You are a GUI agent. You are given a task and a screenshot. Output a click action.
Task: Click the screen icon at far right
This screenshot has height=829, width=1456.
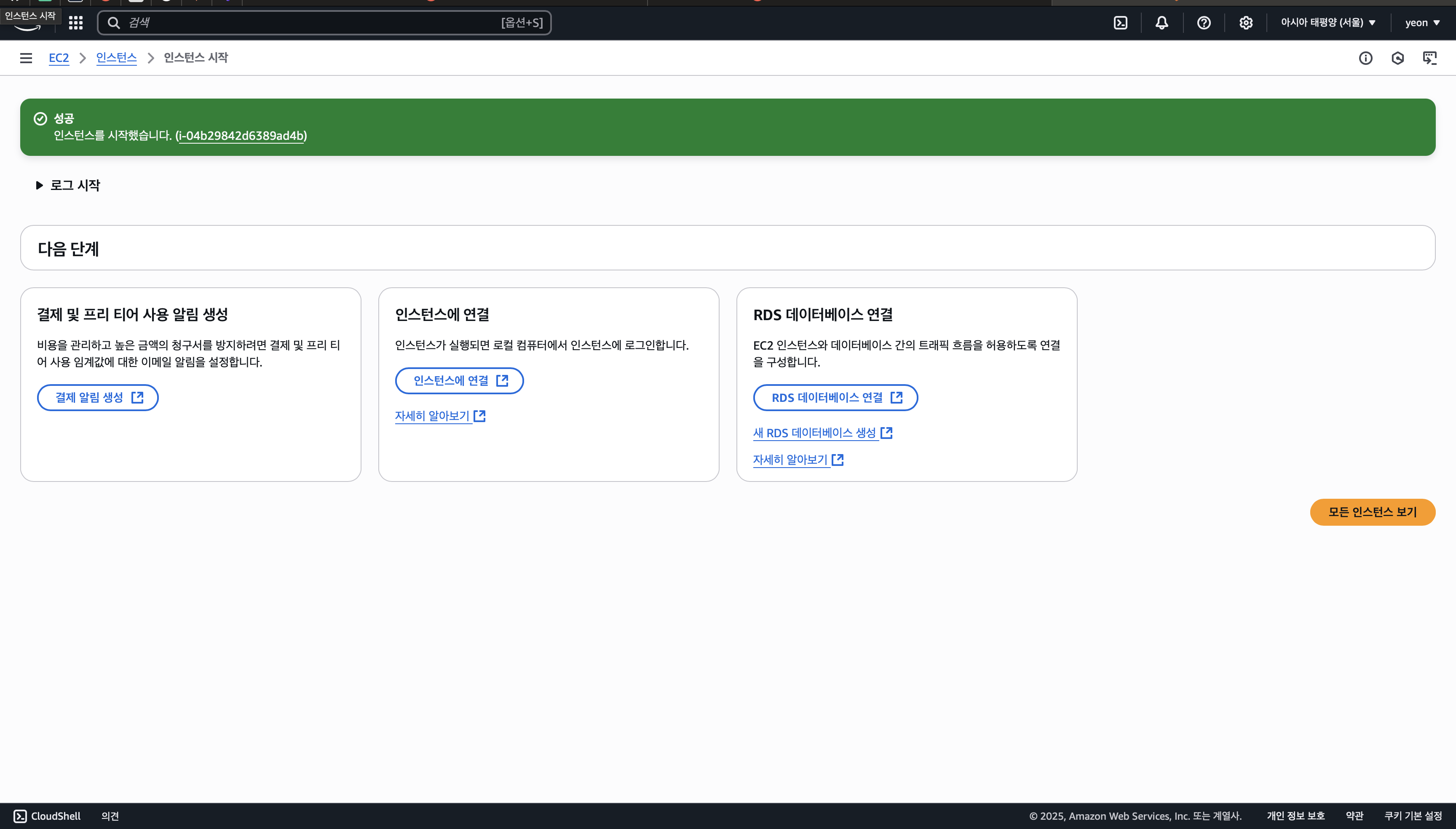(1430, 58)
